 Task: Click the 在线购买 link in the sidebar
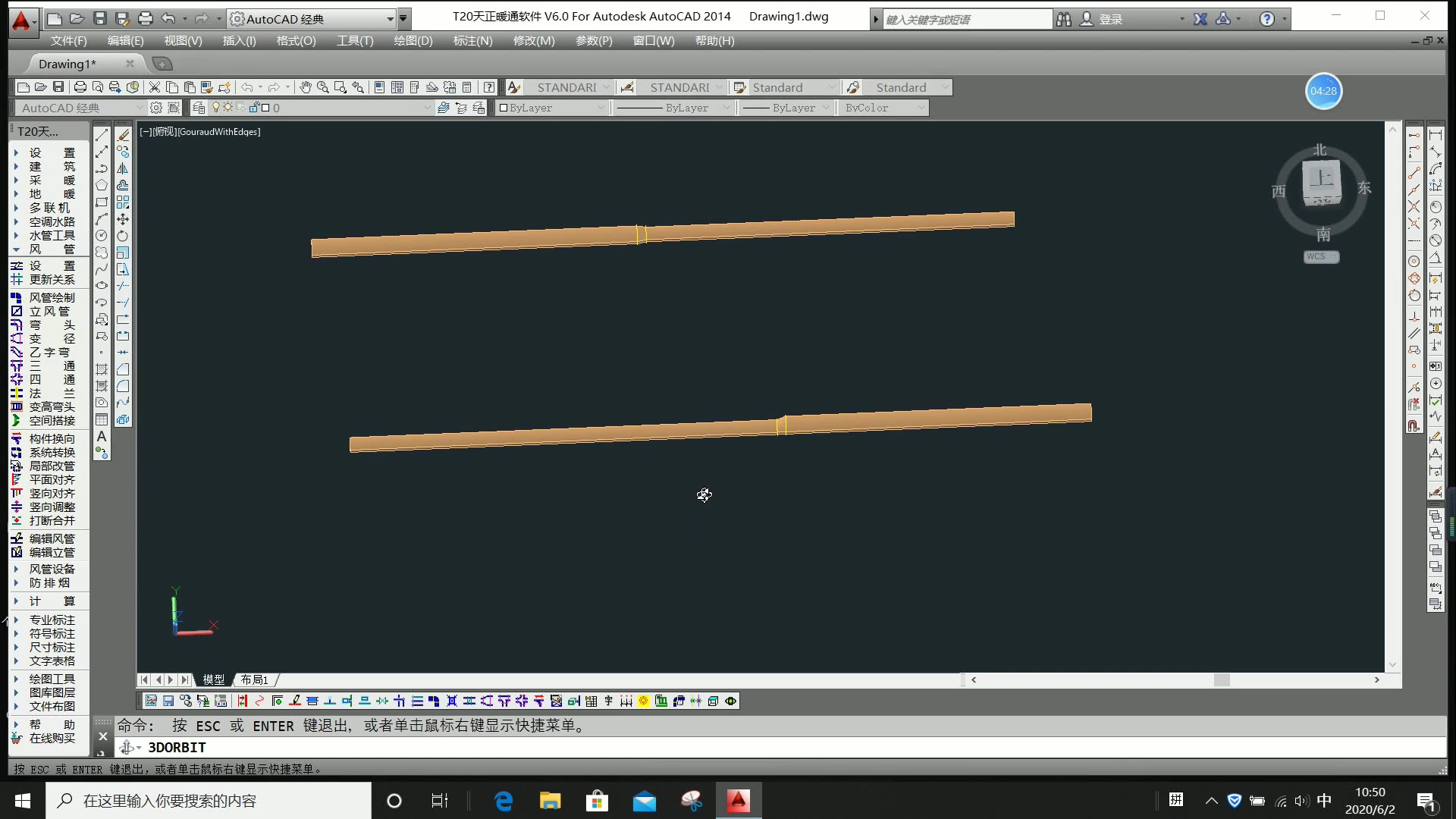tap(52, 739)
